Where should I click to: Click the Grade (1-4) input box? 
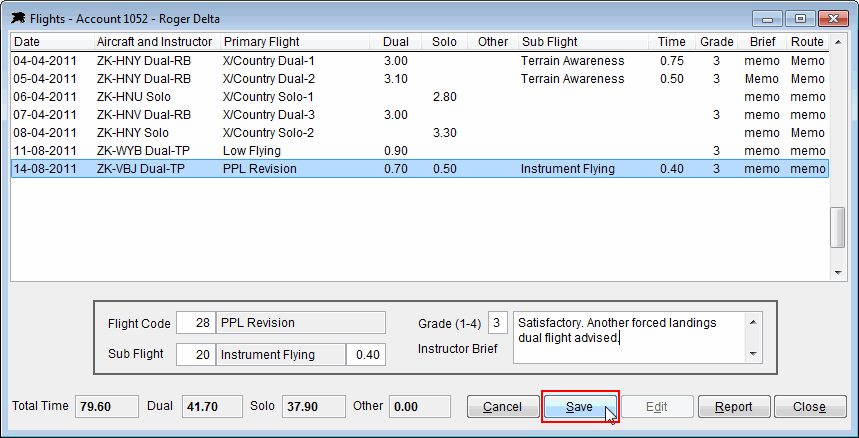pos(497,323)
